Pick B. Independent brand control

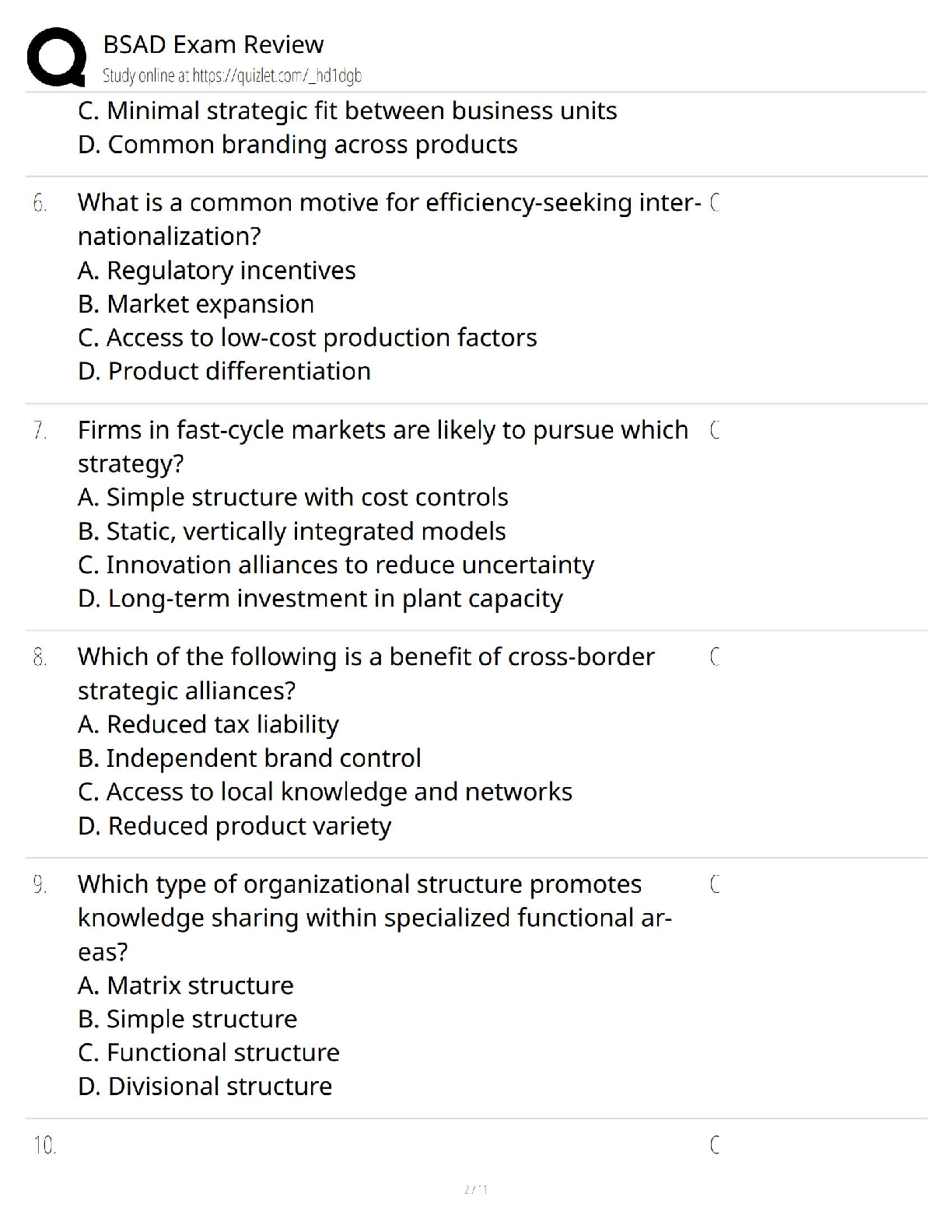pos(250,758)
